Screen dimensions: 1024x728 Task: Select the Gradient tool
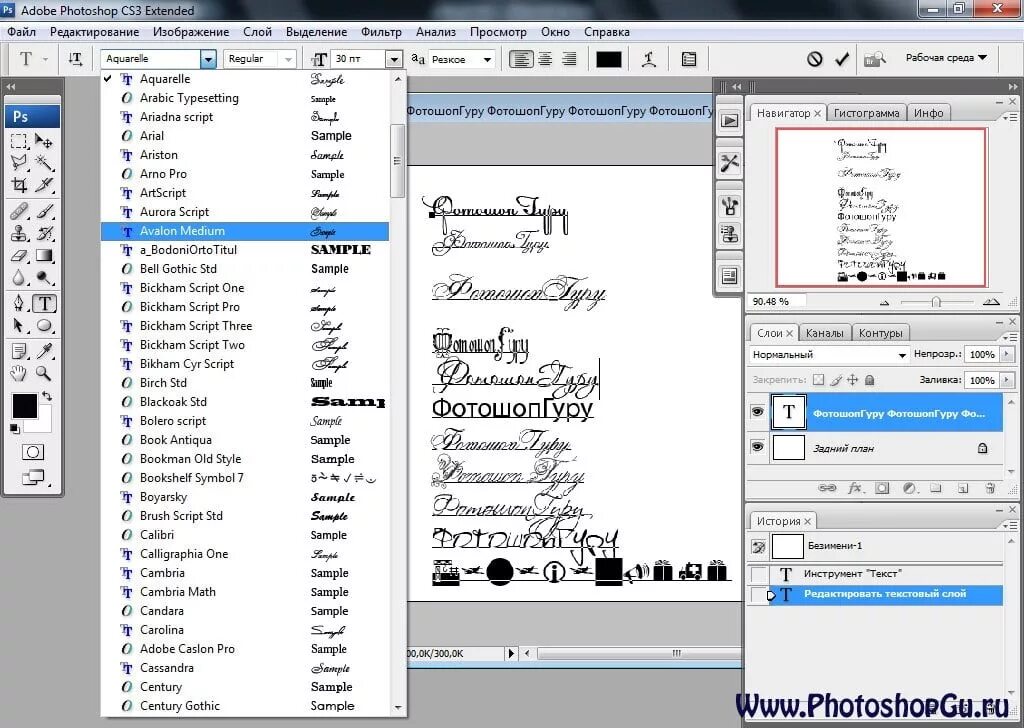pos(44,255)
